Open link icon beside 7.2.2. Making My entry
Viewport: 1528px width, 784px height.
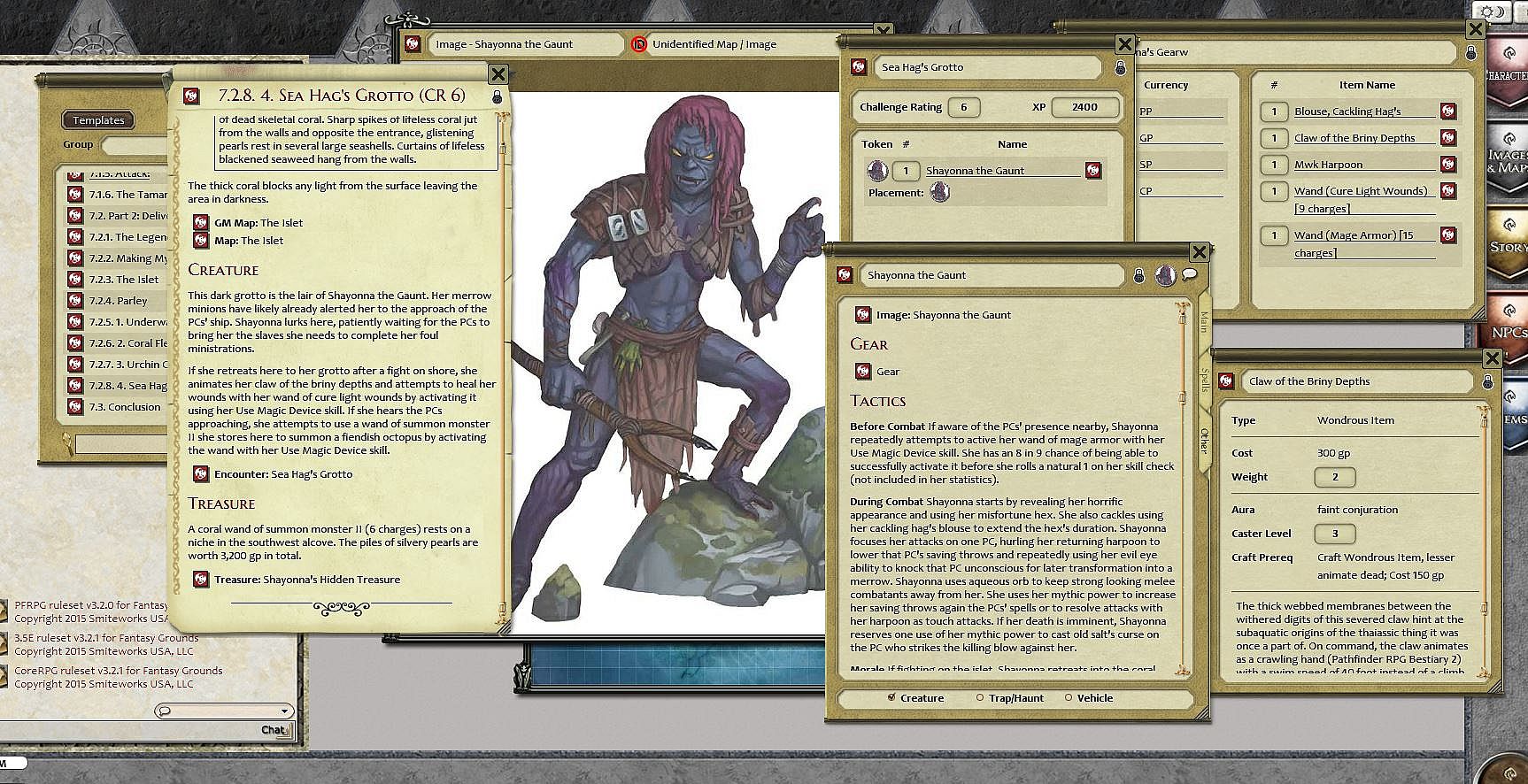tap(75, 258)
